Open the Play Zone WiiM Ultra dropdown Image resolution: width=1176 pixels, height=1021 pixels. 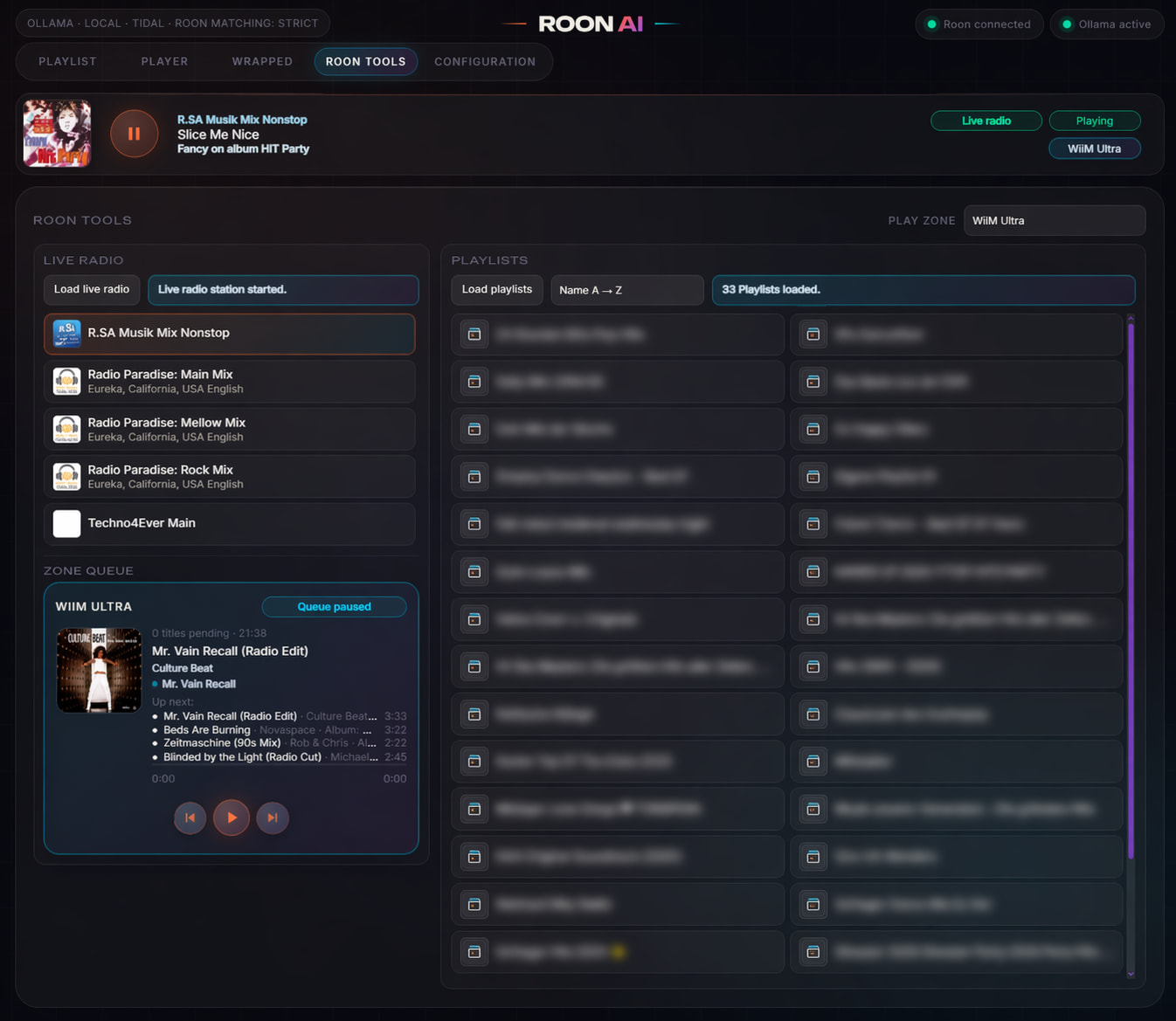pyautogui.click(x=1055, y=221)
